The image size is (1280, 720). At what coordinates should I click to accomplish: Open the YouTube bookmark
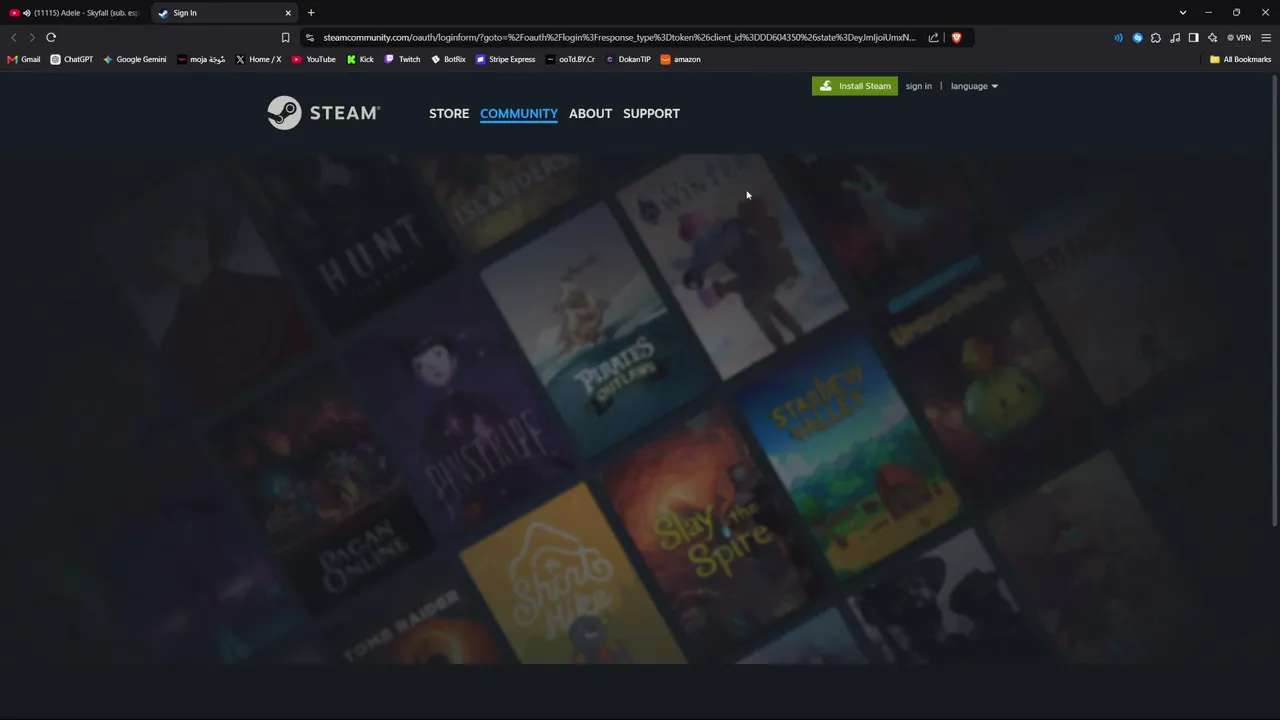(314, 59)
